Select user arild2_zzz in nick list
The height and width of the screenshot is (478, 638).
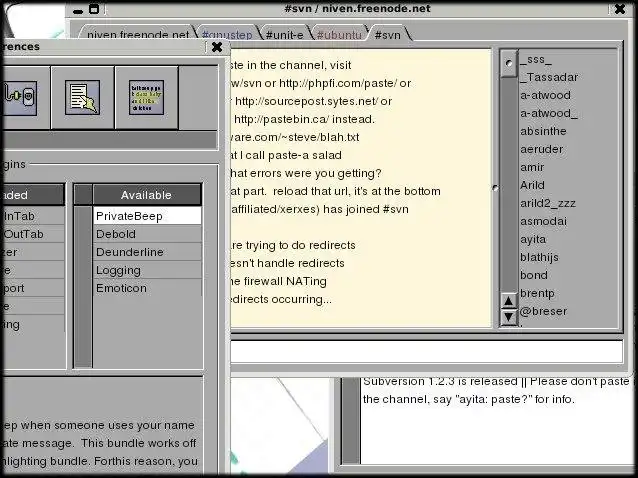pos(548,203)
